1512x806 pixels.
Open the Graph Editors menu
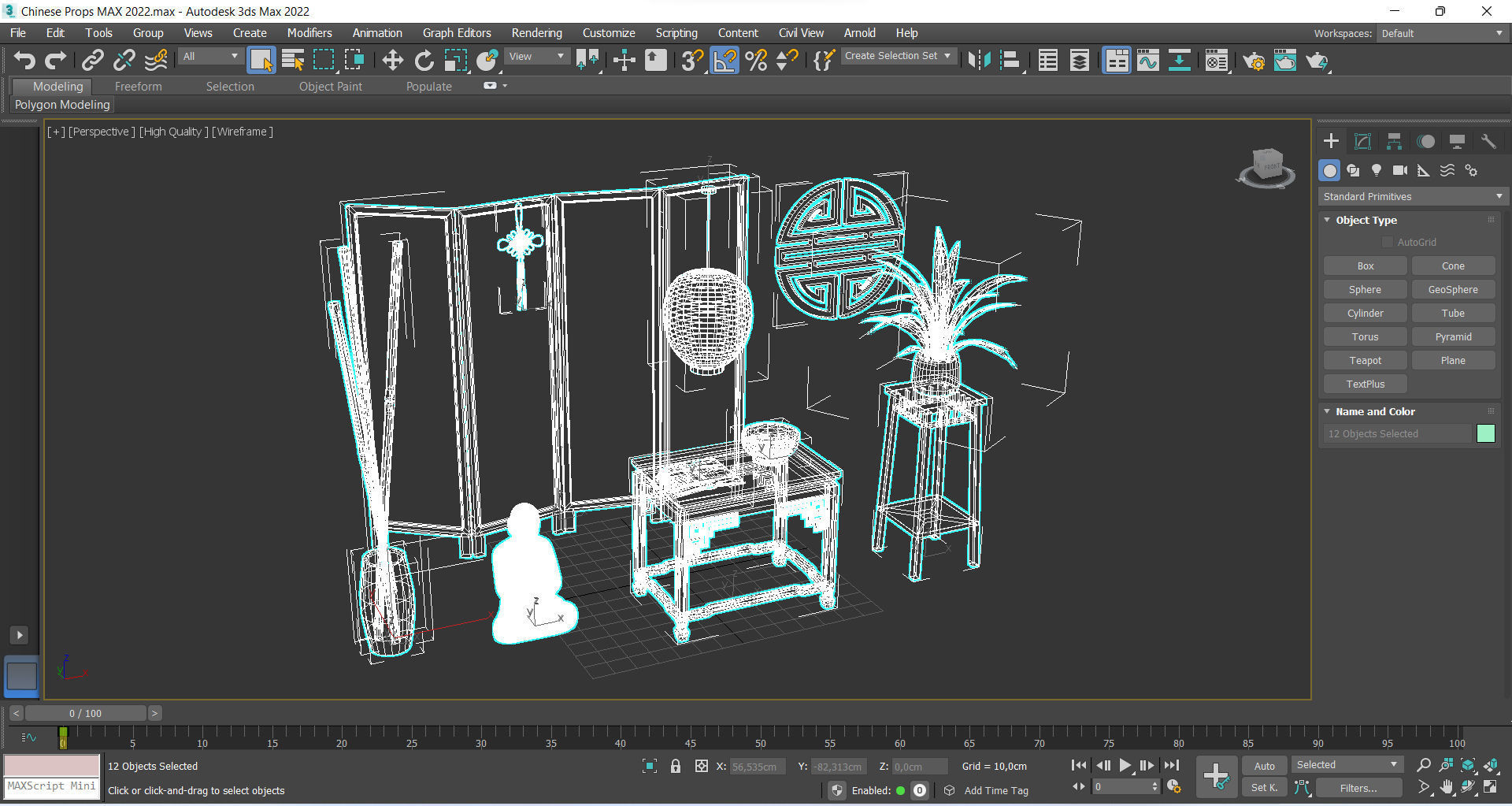coord(457,33)
